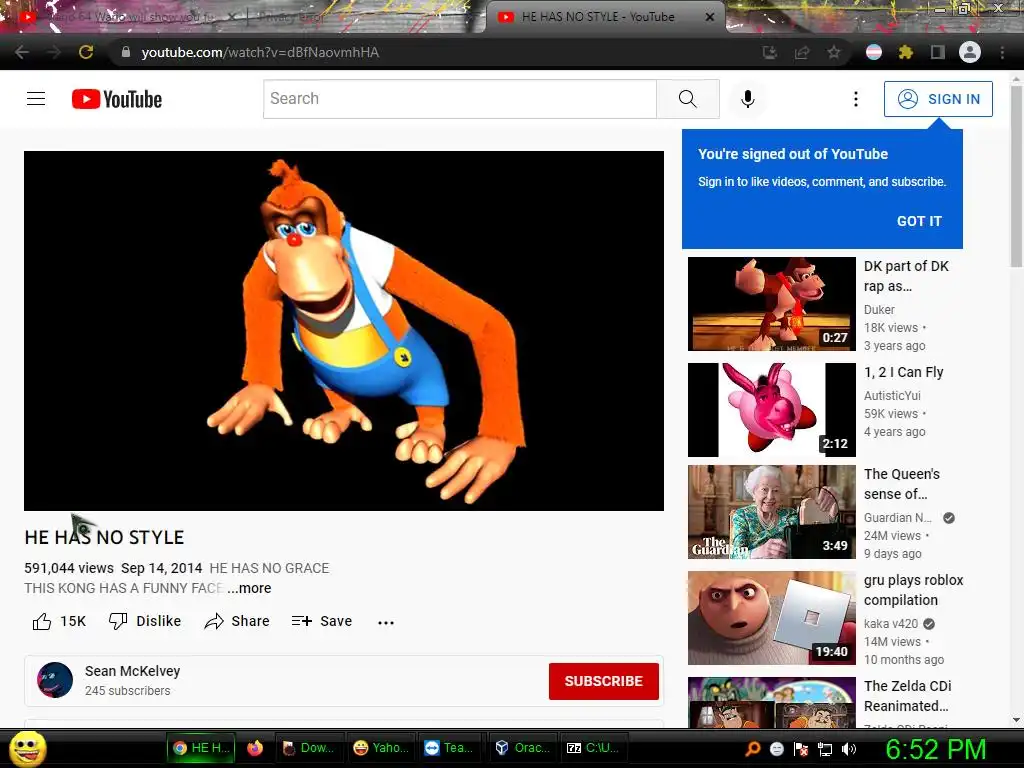View site info via padlock icon
The image size is (1024, 768).
point(126,52)
